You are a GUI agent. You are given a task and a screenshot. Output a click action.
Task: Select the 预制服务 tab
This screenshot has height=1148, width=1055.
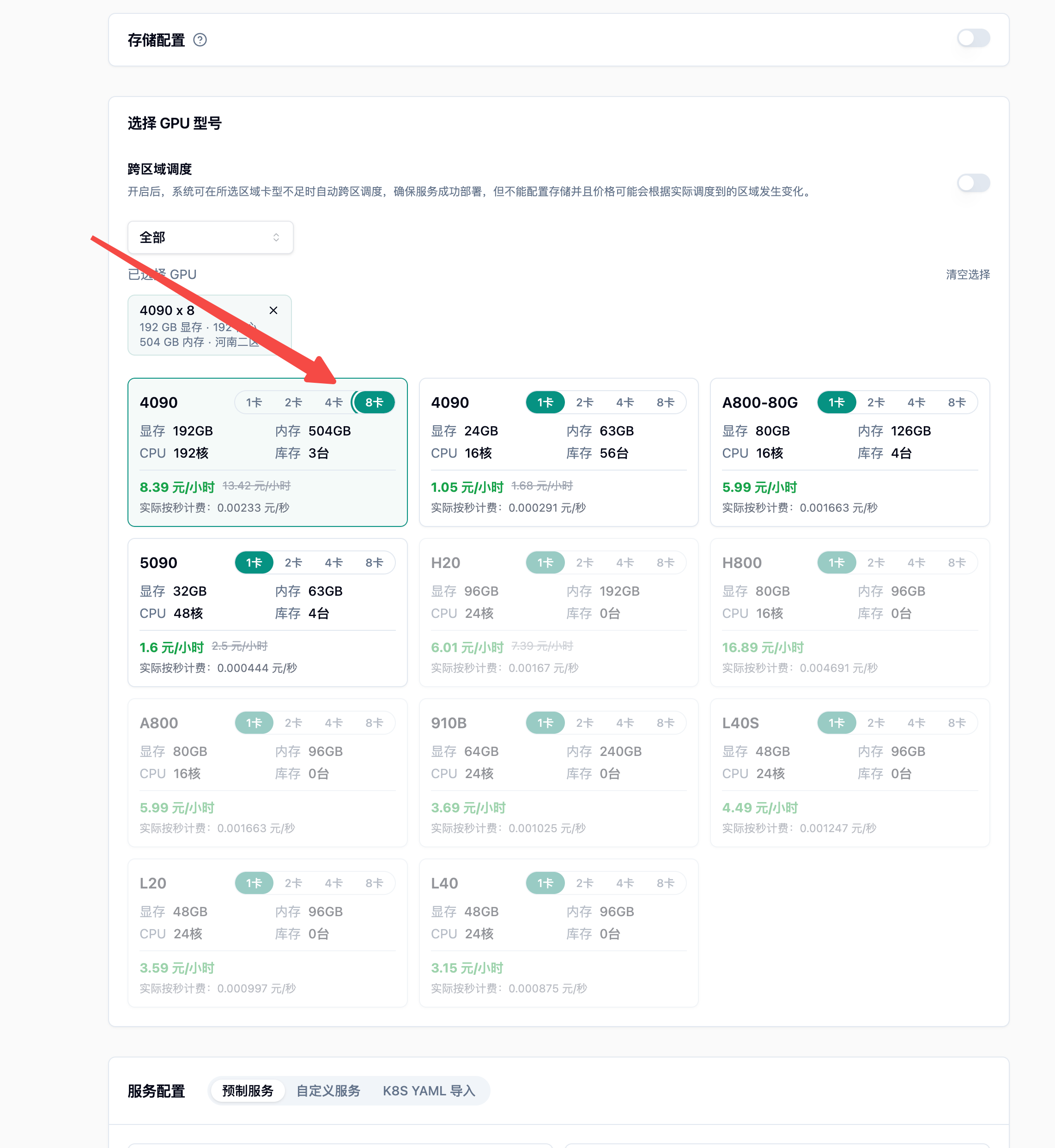coord(248,1091)
